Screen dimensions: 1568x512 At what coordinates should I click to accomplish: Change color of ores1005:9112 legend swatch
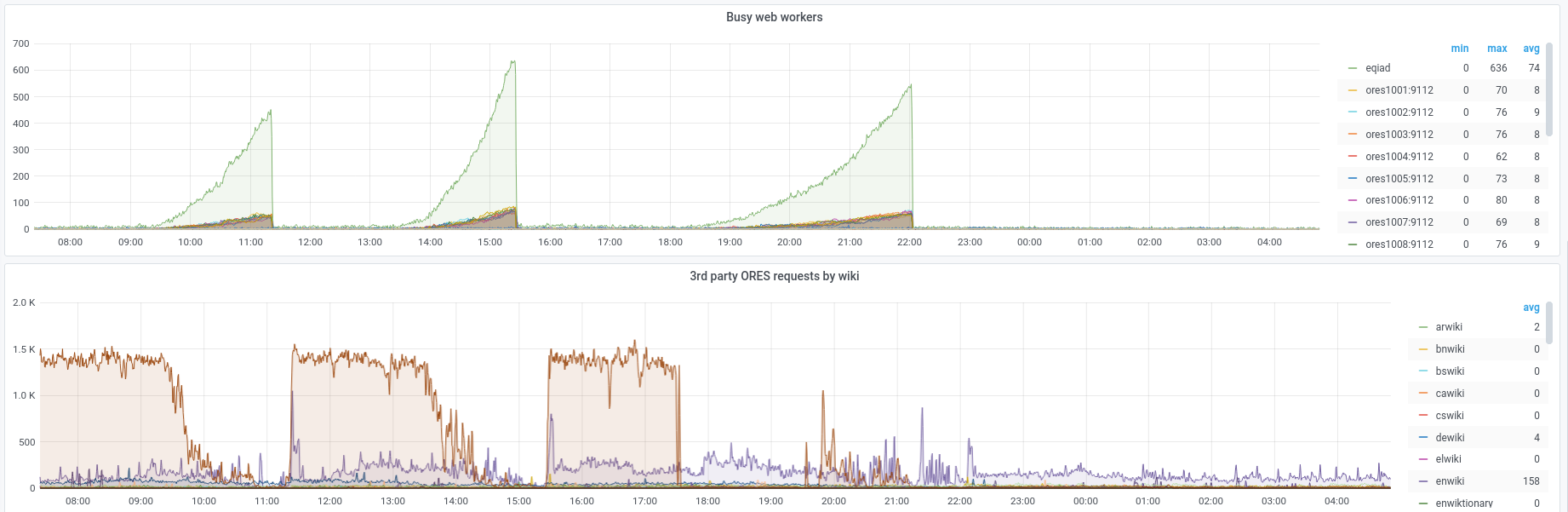click(x=1353, y=179)
